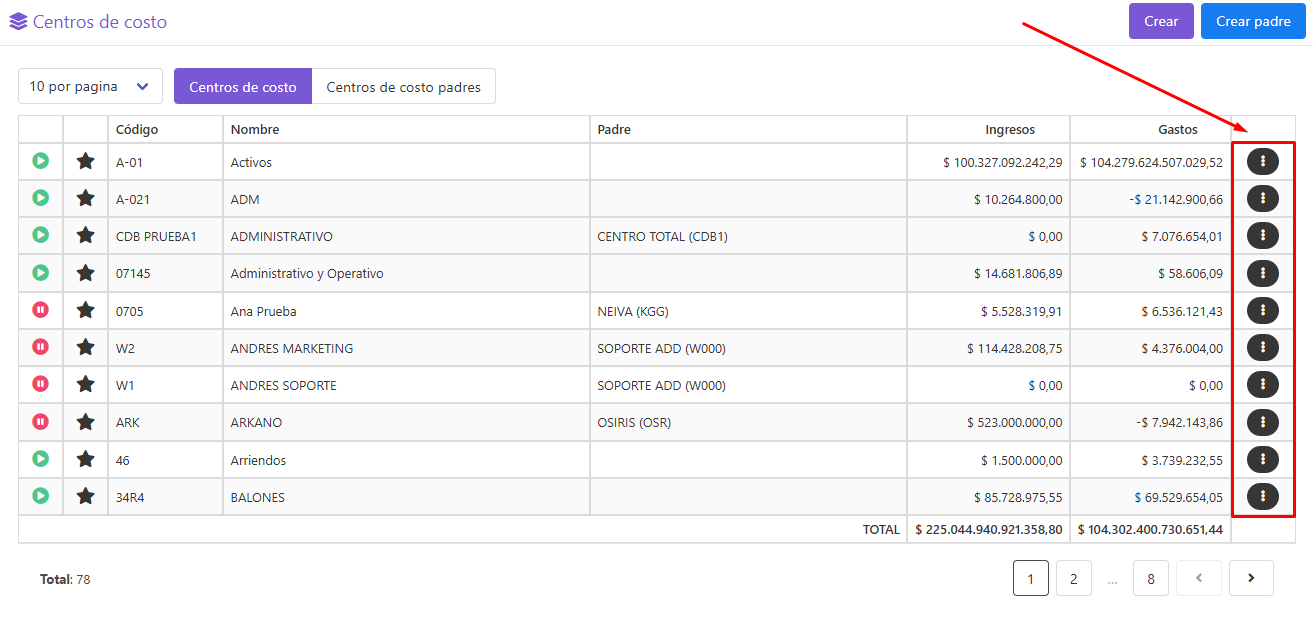Open options menu for Ana Prueba row
The height and width of the screenshot is (631, 1313).
point(1263,310)
